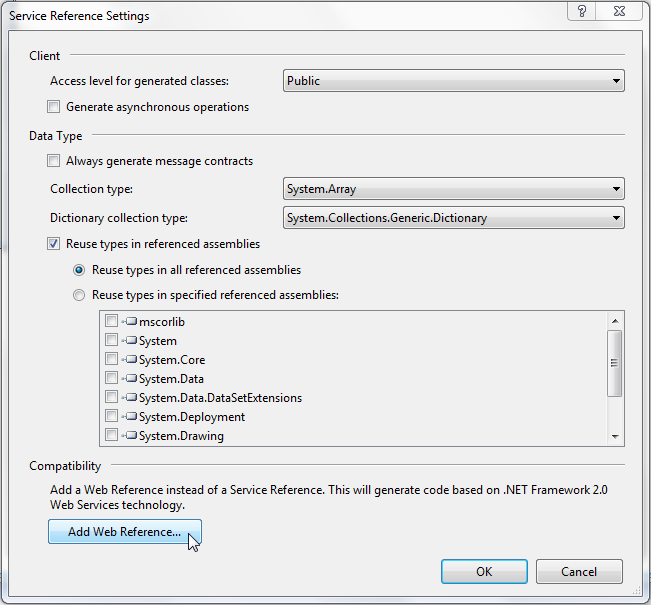Select the System item in assembly list

point(158,341)
